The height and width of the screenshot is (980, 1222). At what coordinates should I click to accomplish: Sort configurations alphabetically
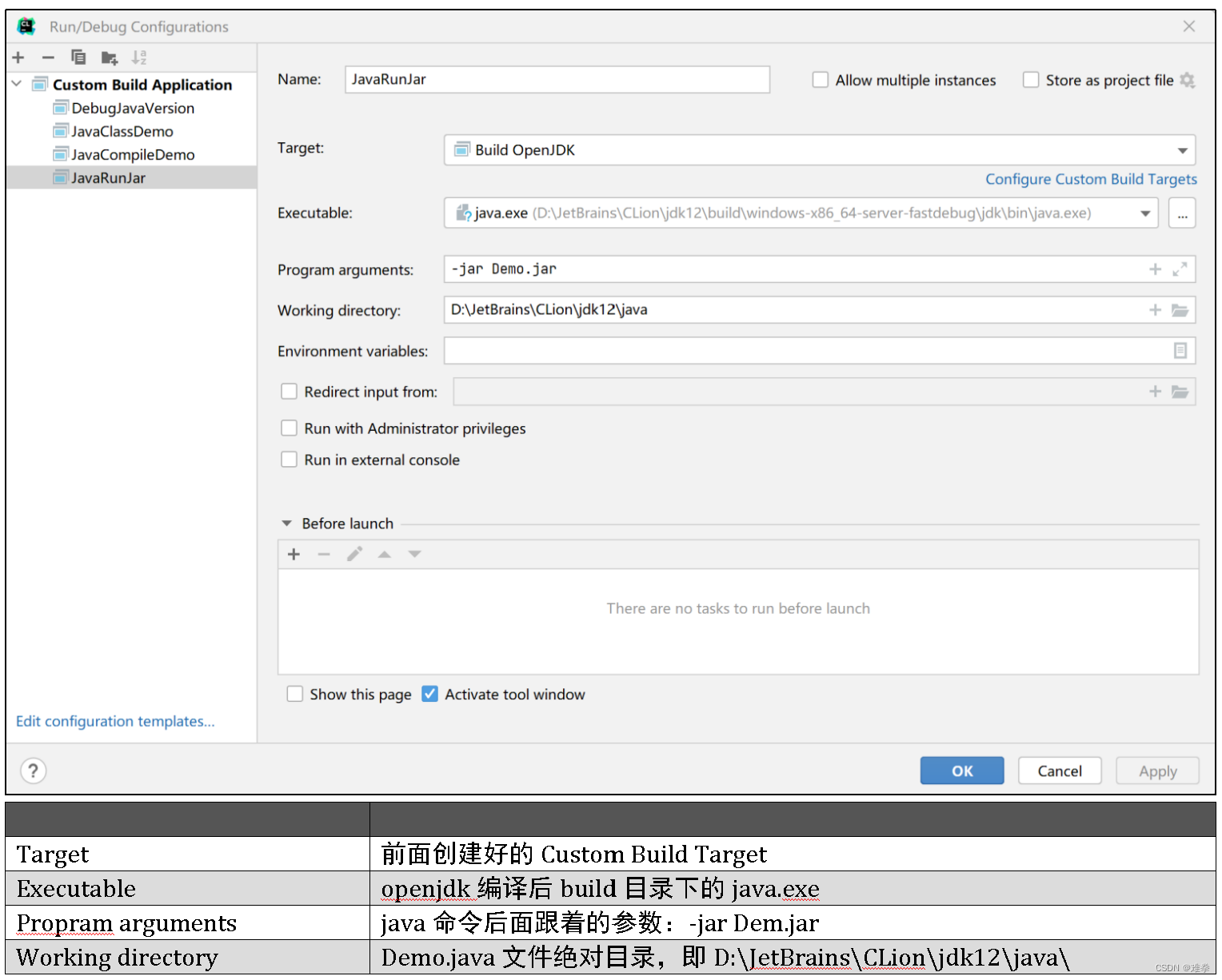point(139,58)
